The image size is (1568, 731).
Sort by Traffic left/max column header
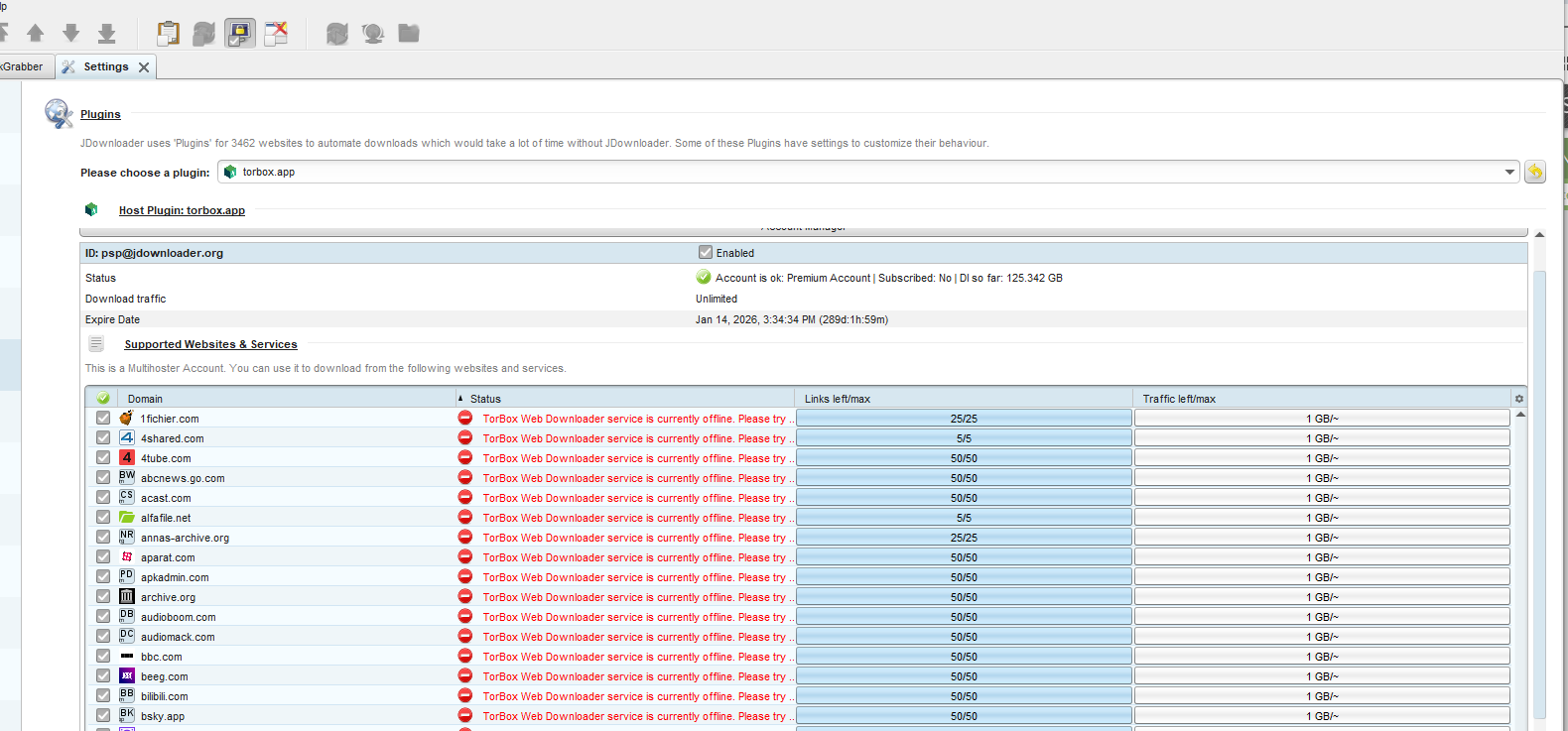tap(1322, 399)
